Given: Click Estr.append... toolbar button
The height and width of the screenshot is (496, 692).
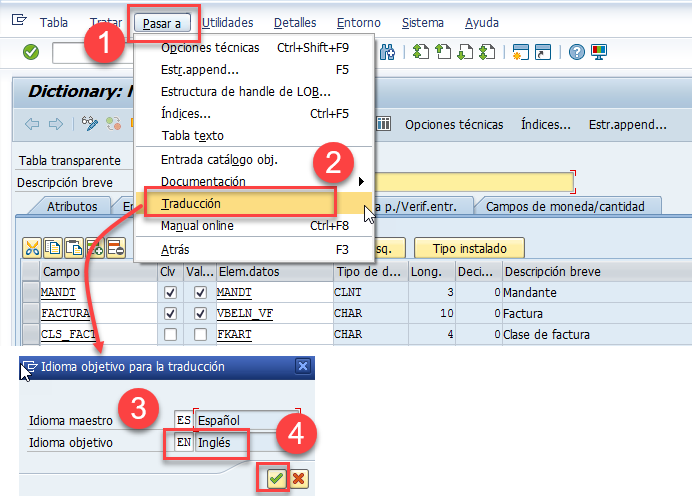Looking at the screenshot, I should [x=627, y=124].
